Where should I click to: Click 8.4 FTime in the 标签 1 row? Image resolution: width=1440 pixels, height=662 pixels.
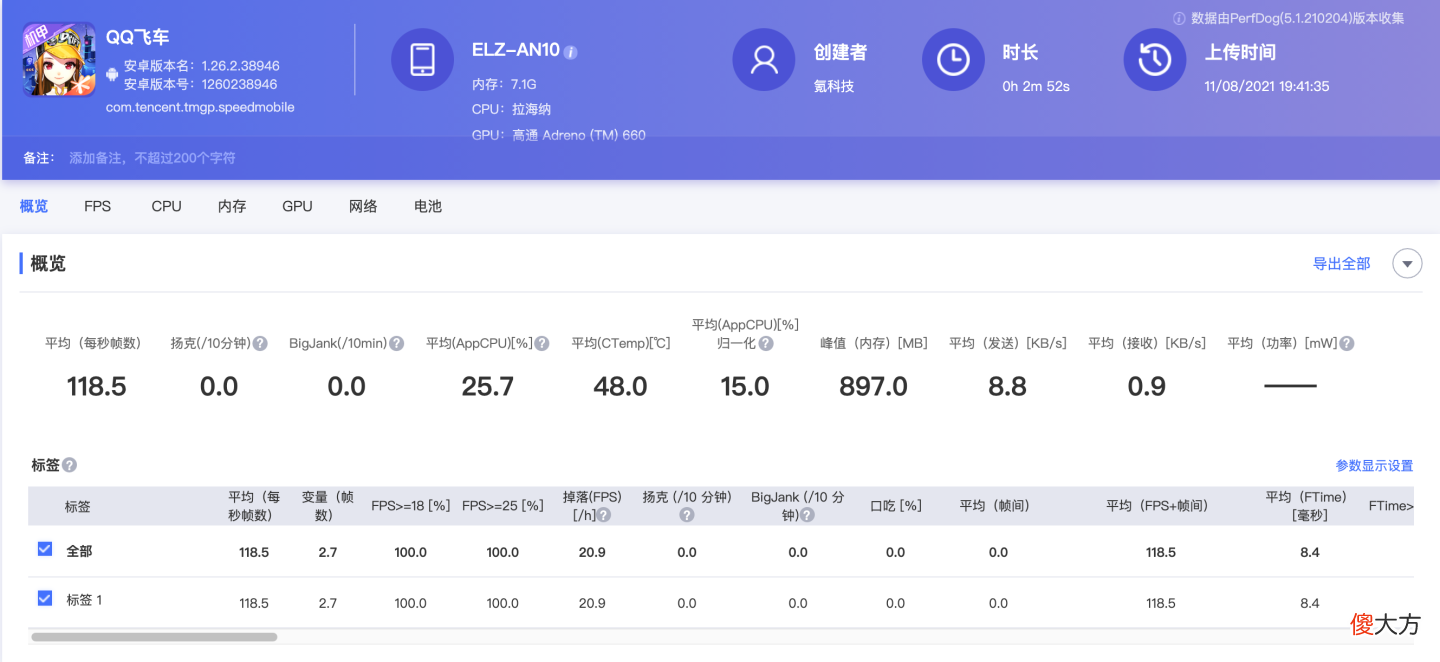tap(1310, 603)
